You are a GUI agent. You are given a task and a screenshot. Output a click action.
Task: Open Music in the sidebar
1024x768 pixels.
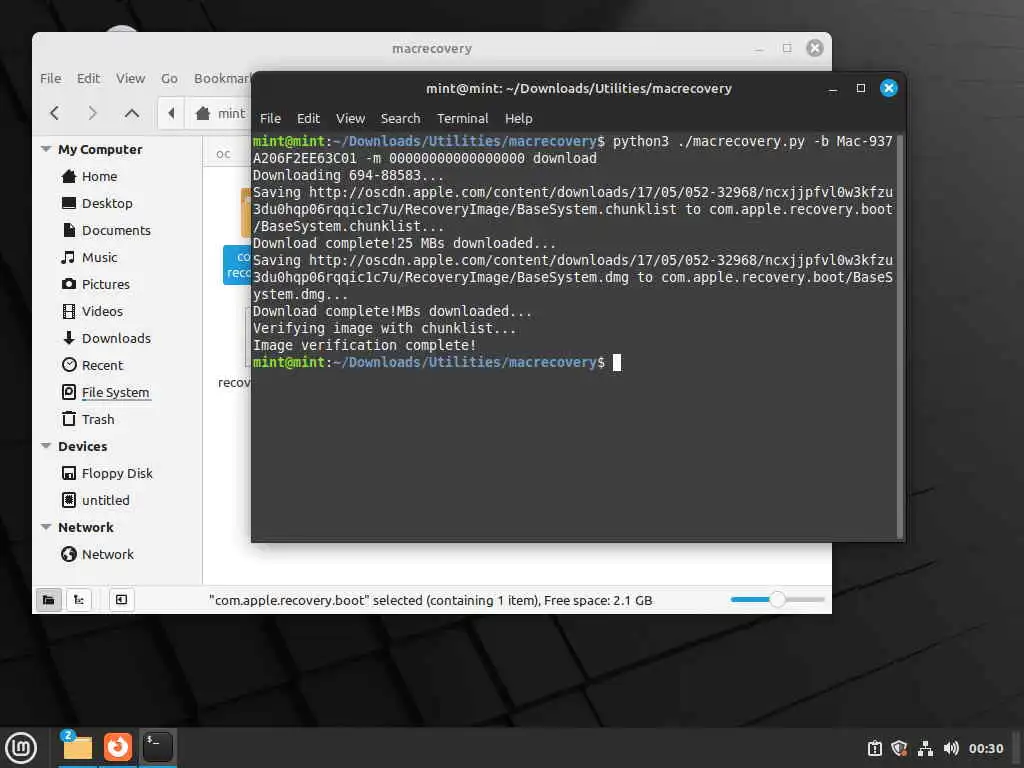pyautogui.click(x=99, y=257)
